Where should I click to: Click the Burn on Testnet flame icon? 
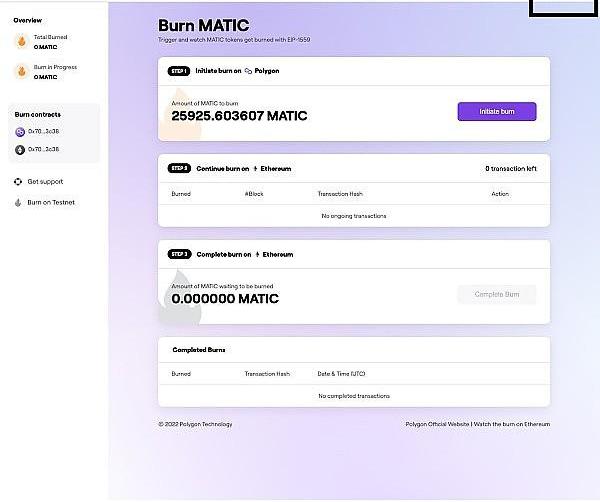[18, 202]
